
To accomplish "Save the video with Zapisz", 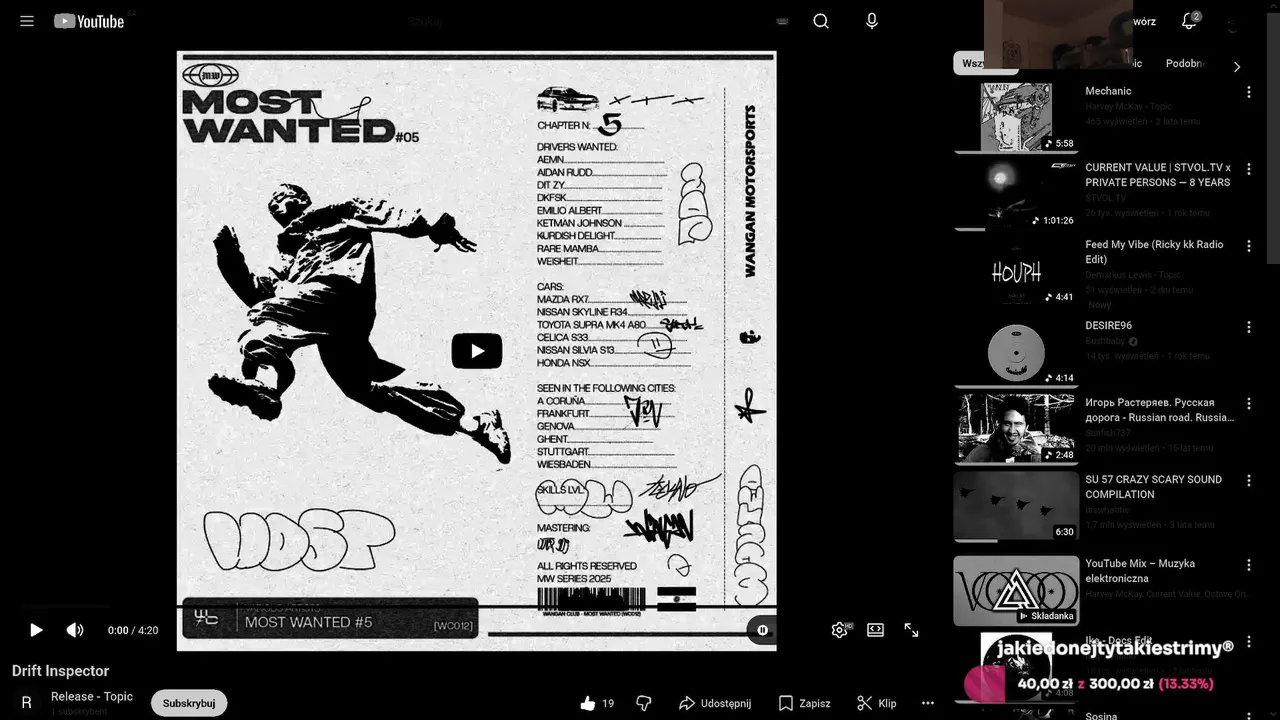I will [x=805, y=703].
